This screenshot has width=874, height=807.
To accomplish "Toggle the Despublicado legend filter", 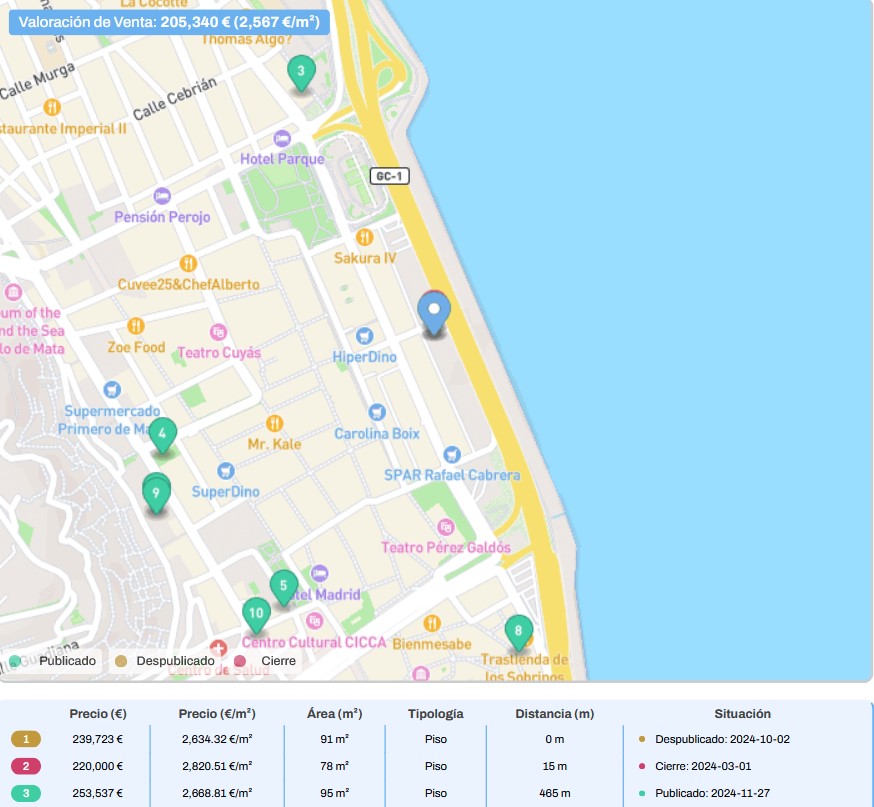I will click(x=165, y=661).
